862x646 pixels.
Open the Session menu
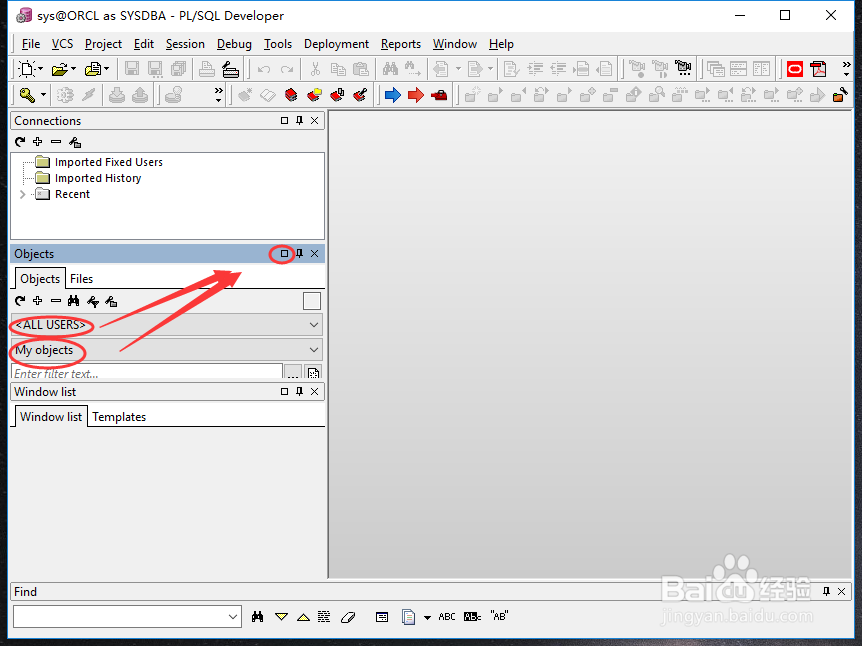185,44
